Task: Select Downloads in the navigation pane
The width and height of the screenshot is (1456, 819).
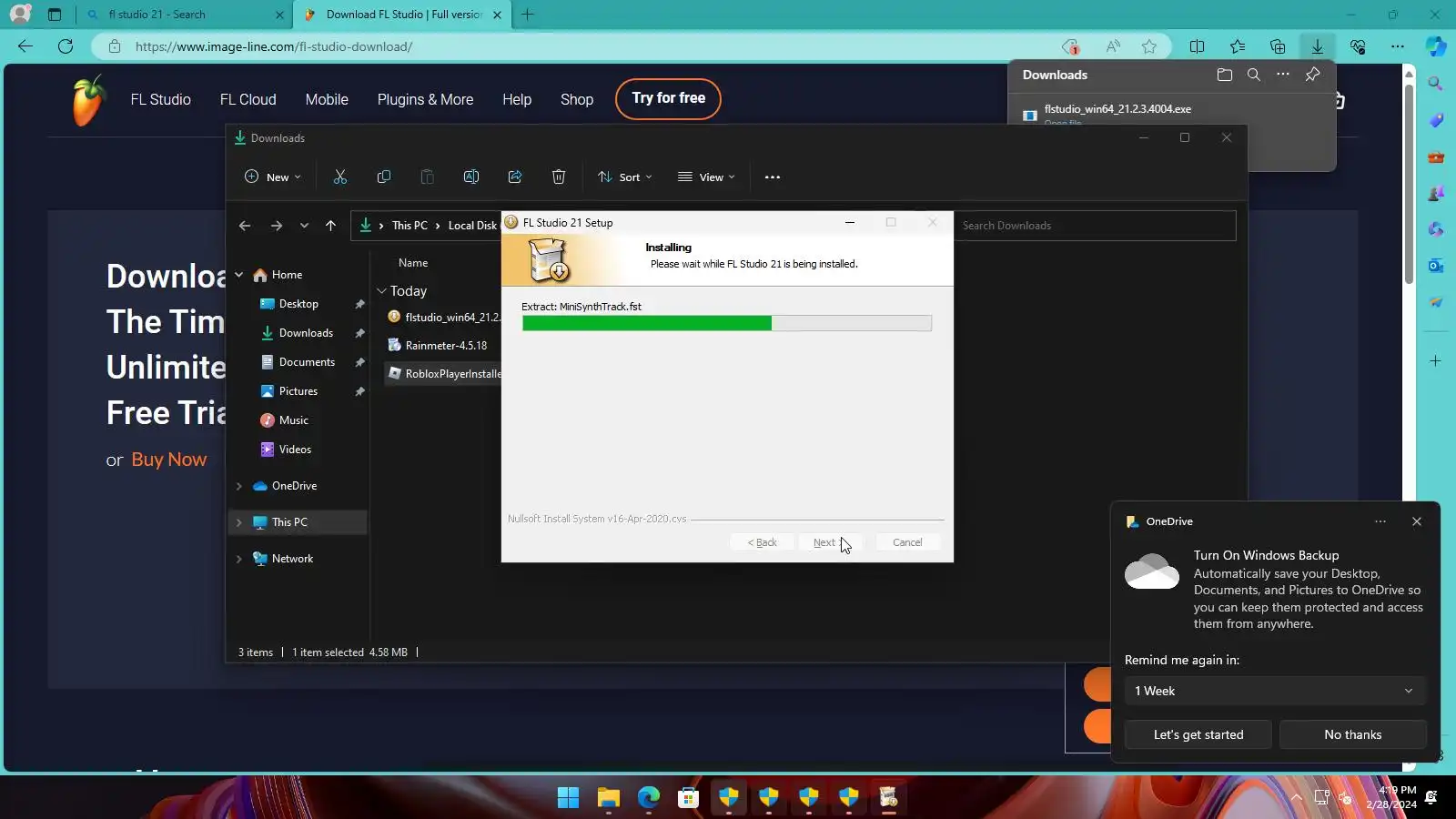Action: click(306, 333)
